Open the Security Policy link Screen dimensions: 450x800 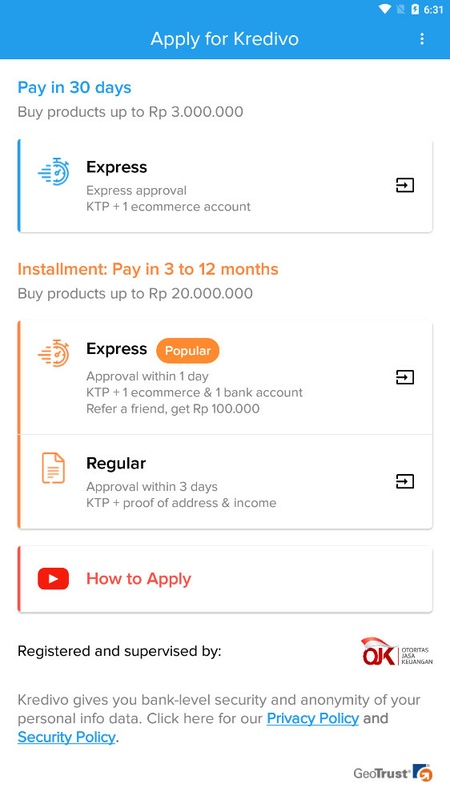pos(66,737)
